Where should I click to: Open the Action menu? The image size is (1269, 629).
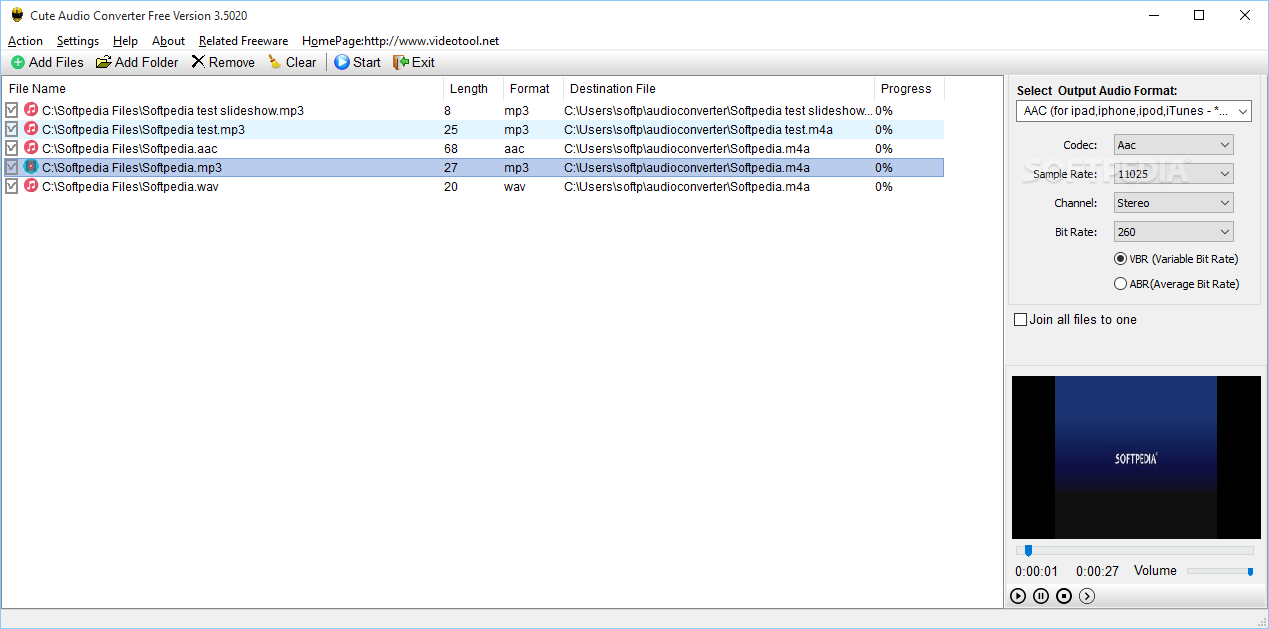[x=25, y=41]
